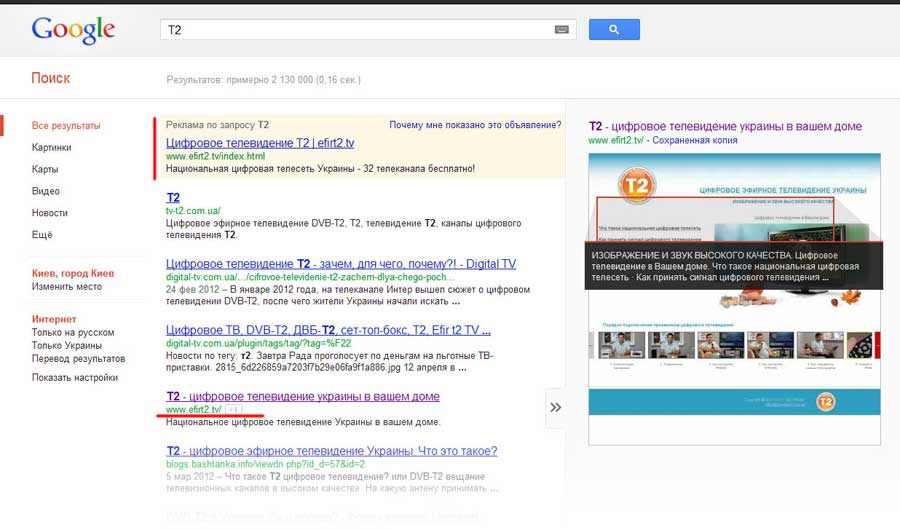Click the blue magnifier search button

pos(614,29)
